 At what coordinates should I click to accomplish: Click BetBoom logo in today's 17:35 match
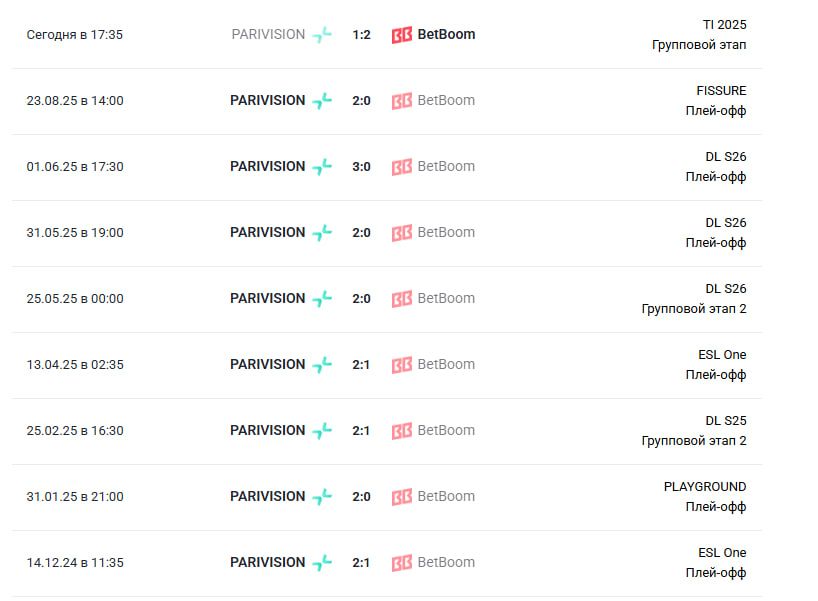click(402, 35)
